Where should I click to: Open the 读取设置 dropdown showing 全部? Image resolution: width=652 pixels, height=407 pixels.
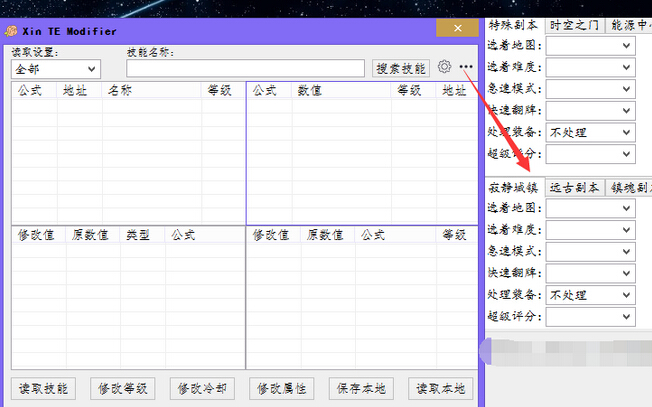[x=56, y=69]
